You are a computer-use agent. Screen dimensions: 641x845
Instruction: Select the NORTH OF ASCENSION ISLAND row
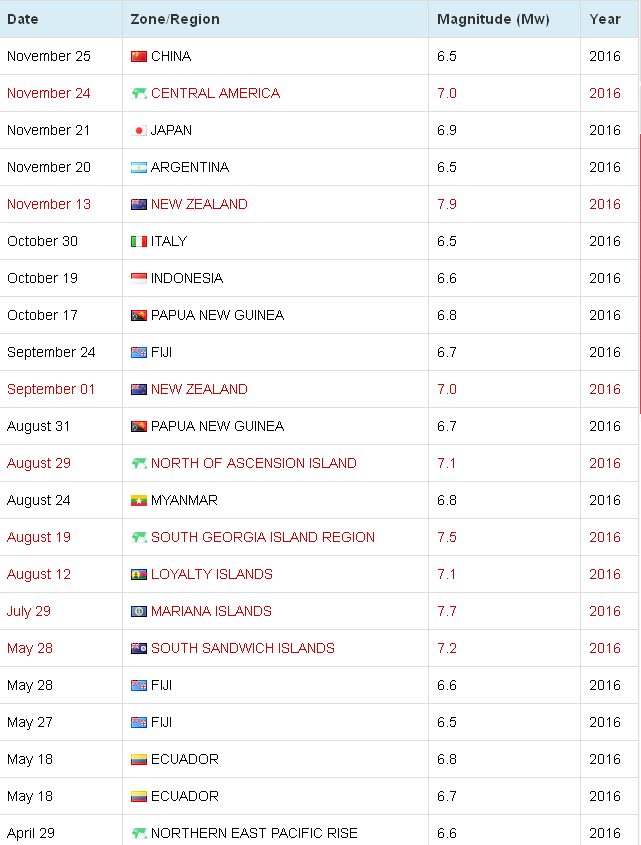(319, 463)
